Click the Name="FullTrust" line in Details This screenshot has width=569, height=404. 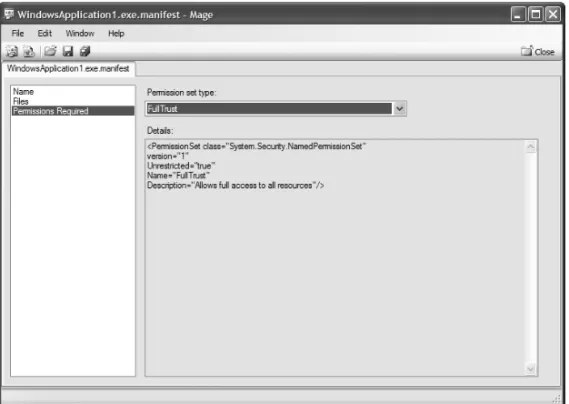click(x=178, y=175)
